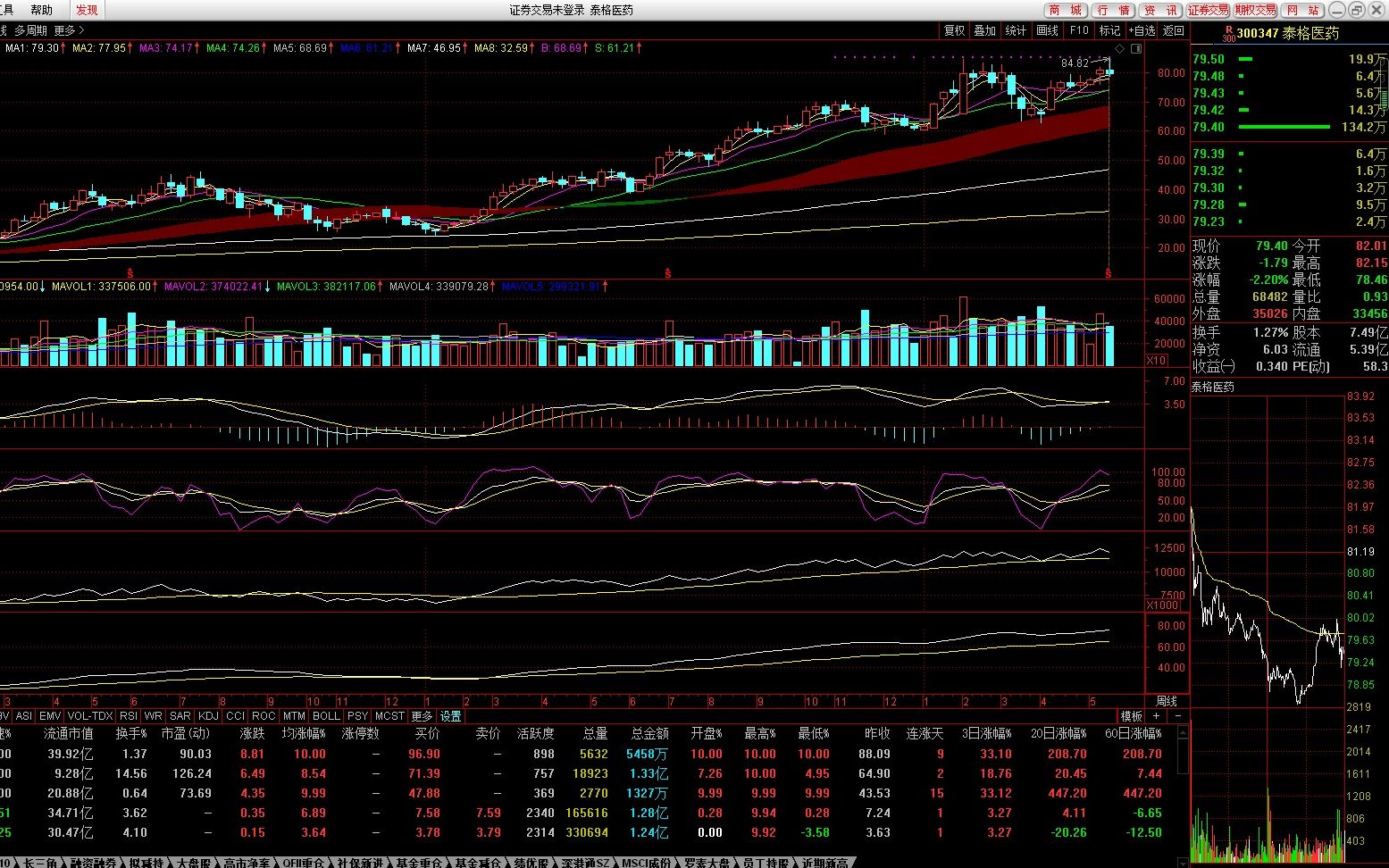Open 证券交易 securities trading
This screenshot has width=1389, height=868.
coord(1208,10)
